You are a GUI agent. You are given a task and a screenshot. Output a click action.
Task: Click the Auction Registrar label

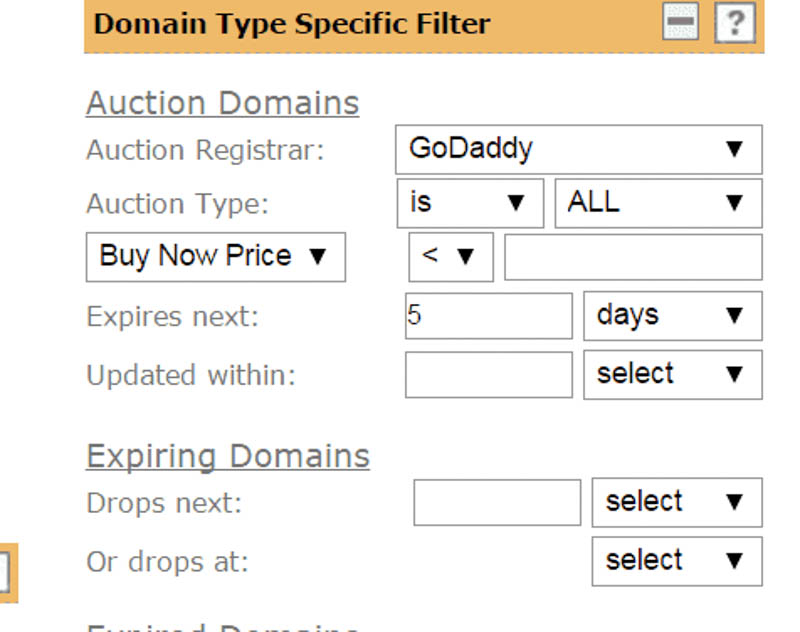point(205,150)
